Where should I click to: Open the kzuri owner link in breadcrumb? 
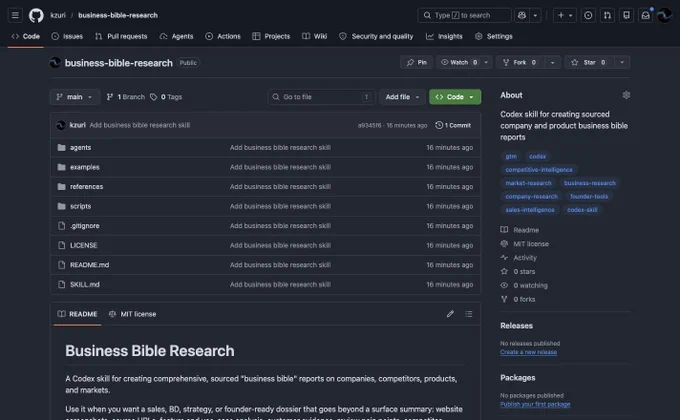[x=58, y=15]
